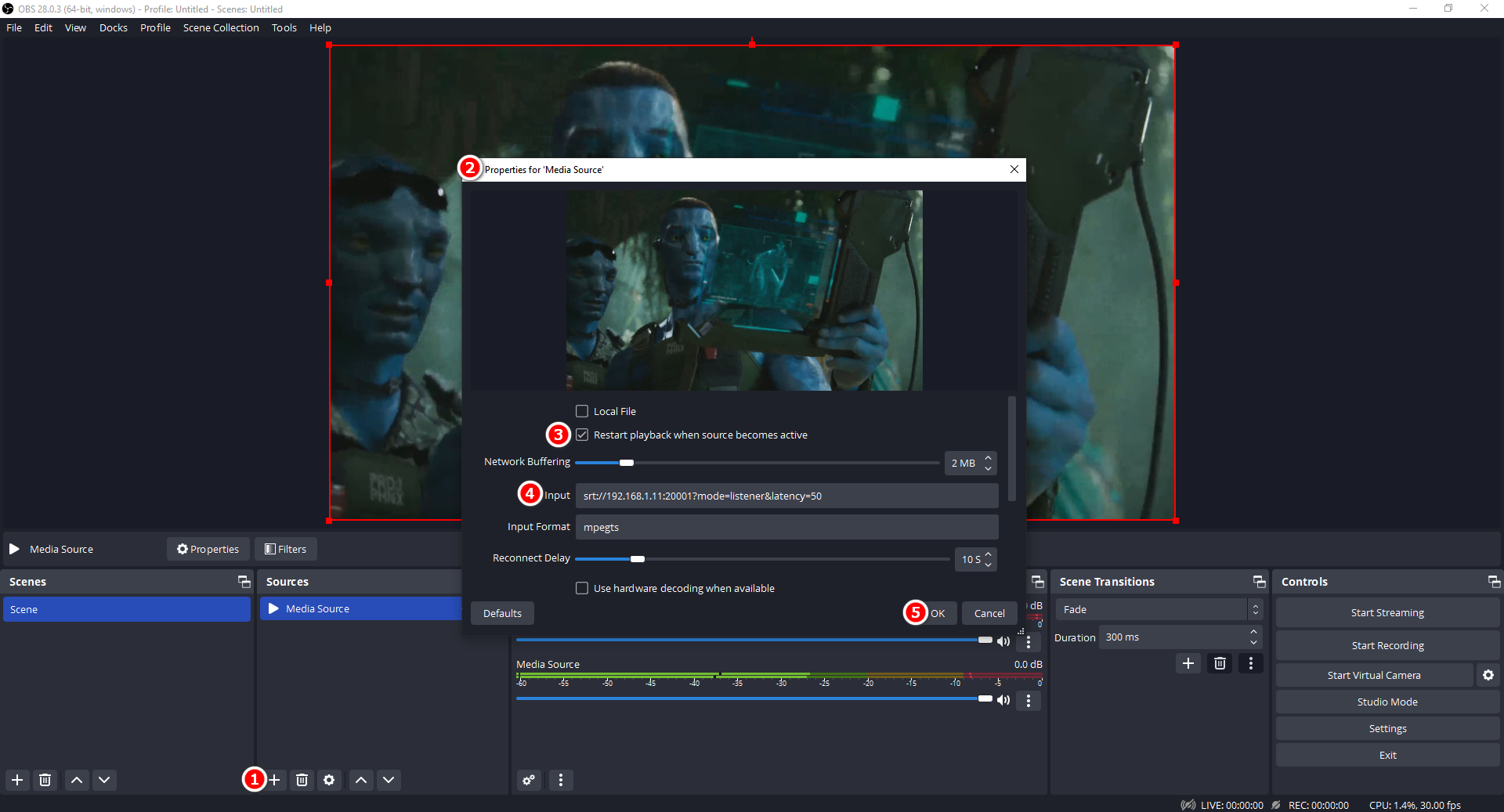Add a new source with plus icon

tap(275, 780)
